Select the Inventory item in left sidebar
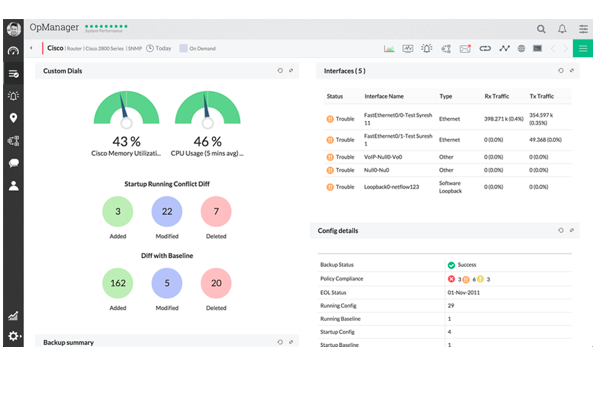600x400 pixels. (x=13, y=73)
